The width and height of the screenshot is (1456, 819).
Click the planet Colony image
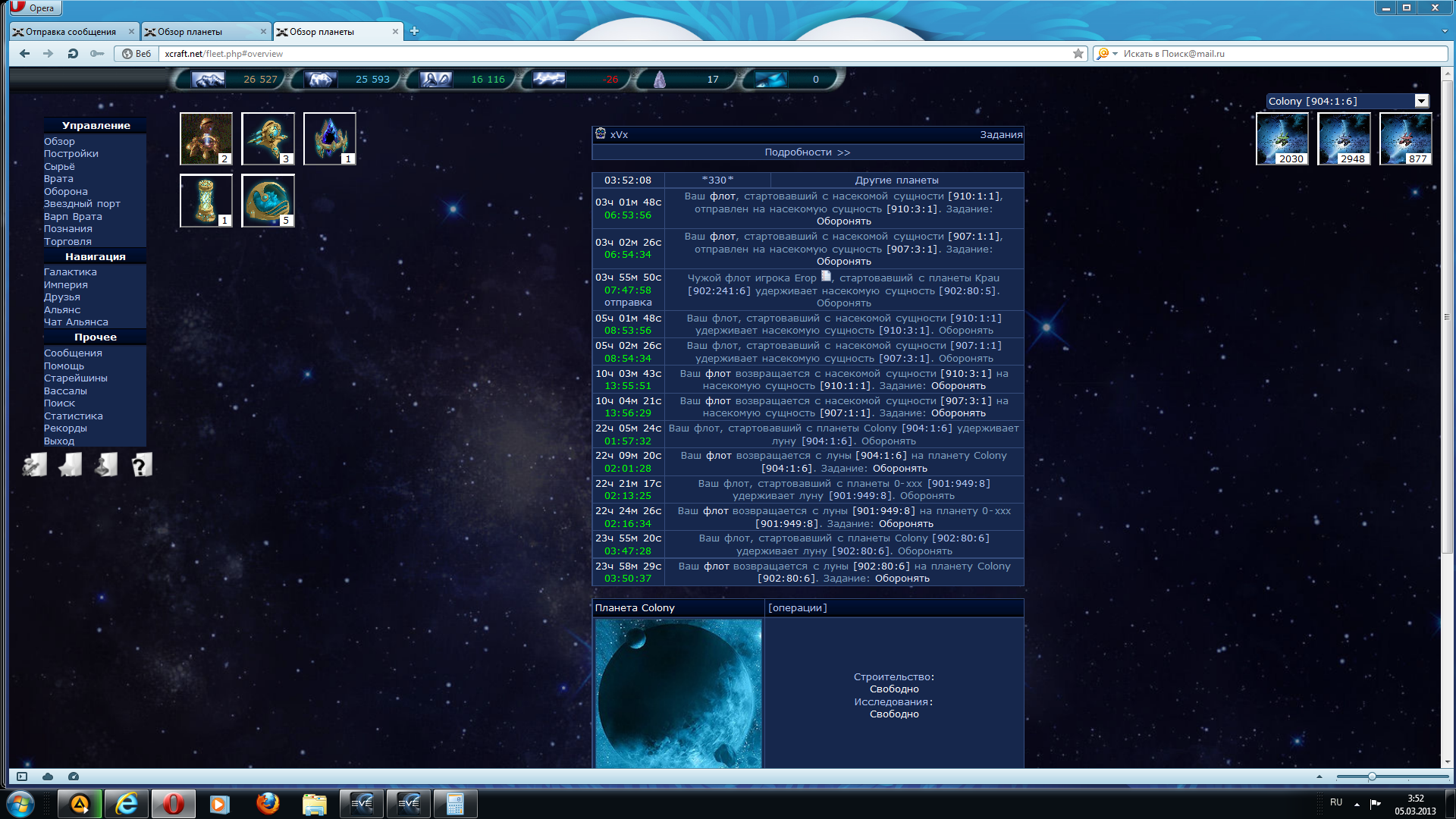679,693
